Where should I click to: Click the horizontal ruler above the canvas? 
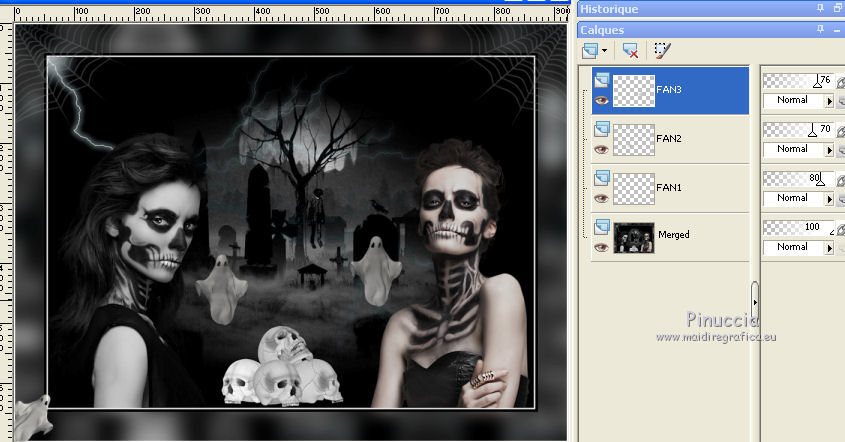pos(292,13)
